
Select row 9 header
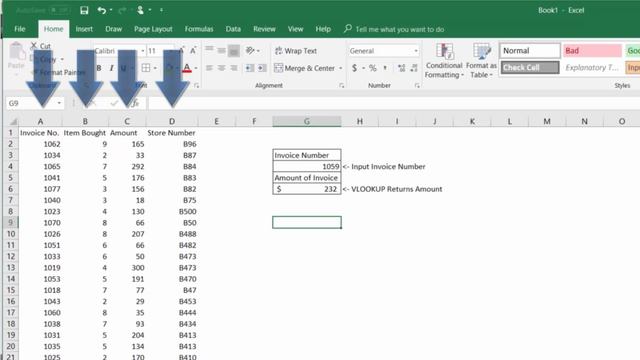click(x=11, y=222)
